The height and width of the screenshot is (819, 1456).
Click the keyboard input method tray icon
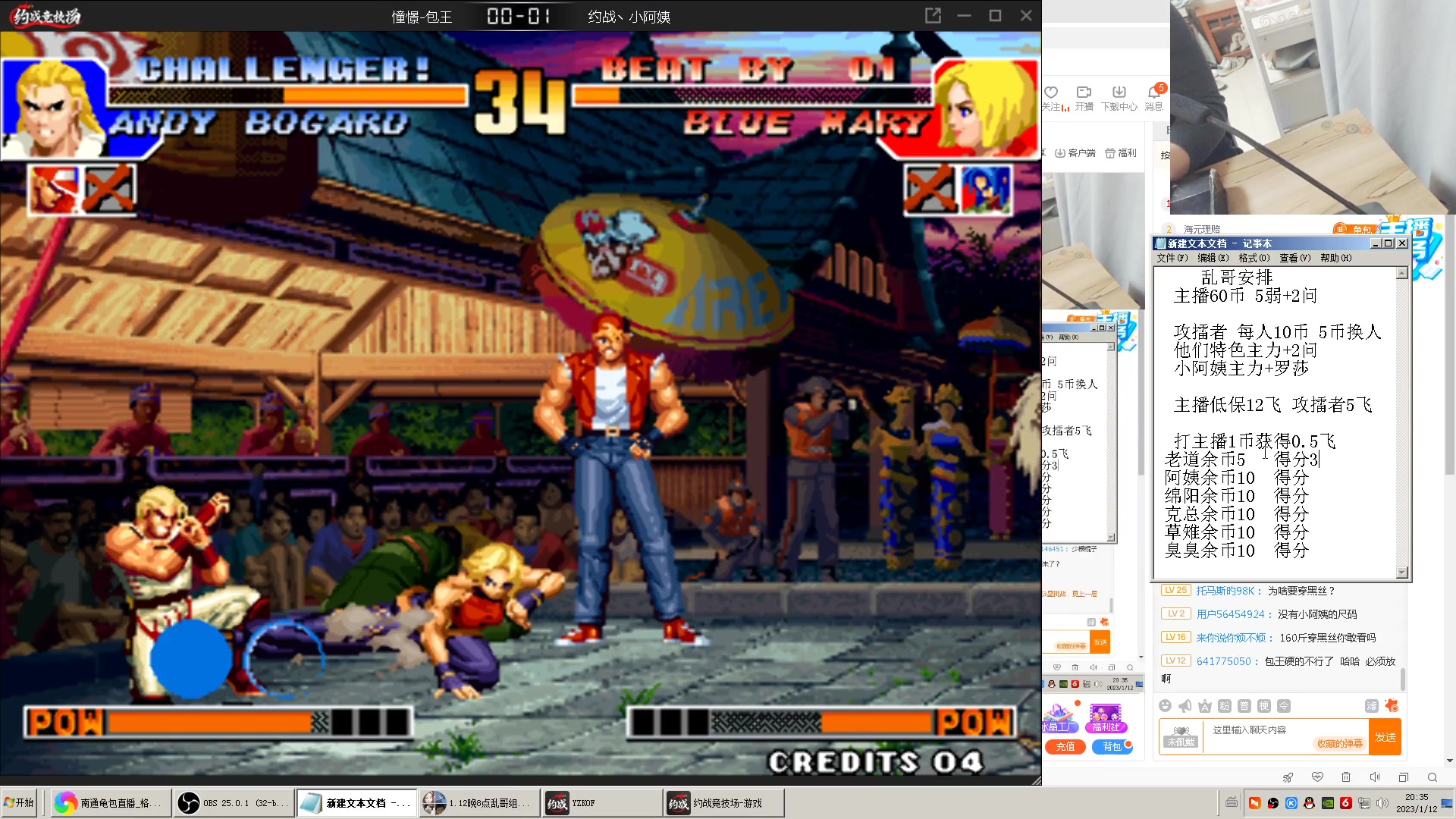click(x=1232, y=802)
